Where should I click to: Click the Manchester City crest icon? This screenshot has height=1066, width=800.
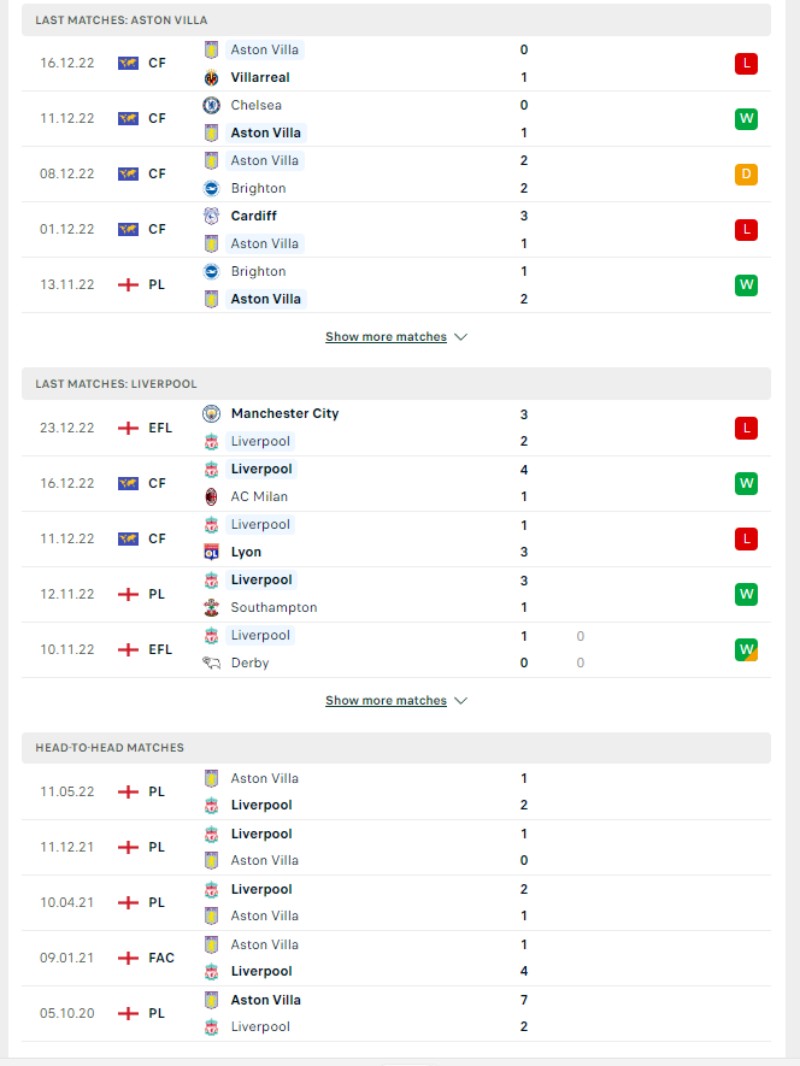tap(211, 413)
